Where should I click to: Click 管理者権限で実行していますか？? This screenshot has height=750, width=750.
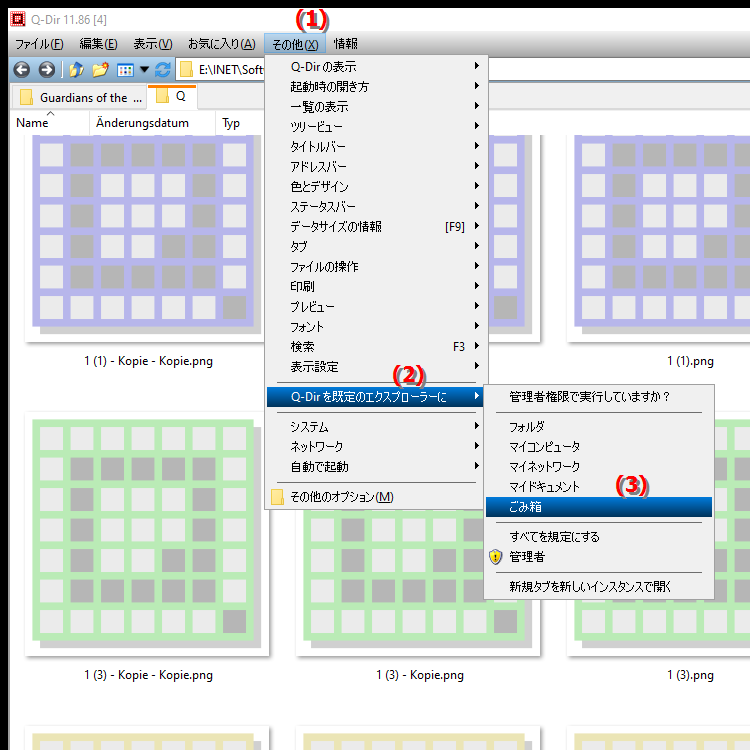click(x=599, y=397)
